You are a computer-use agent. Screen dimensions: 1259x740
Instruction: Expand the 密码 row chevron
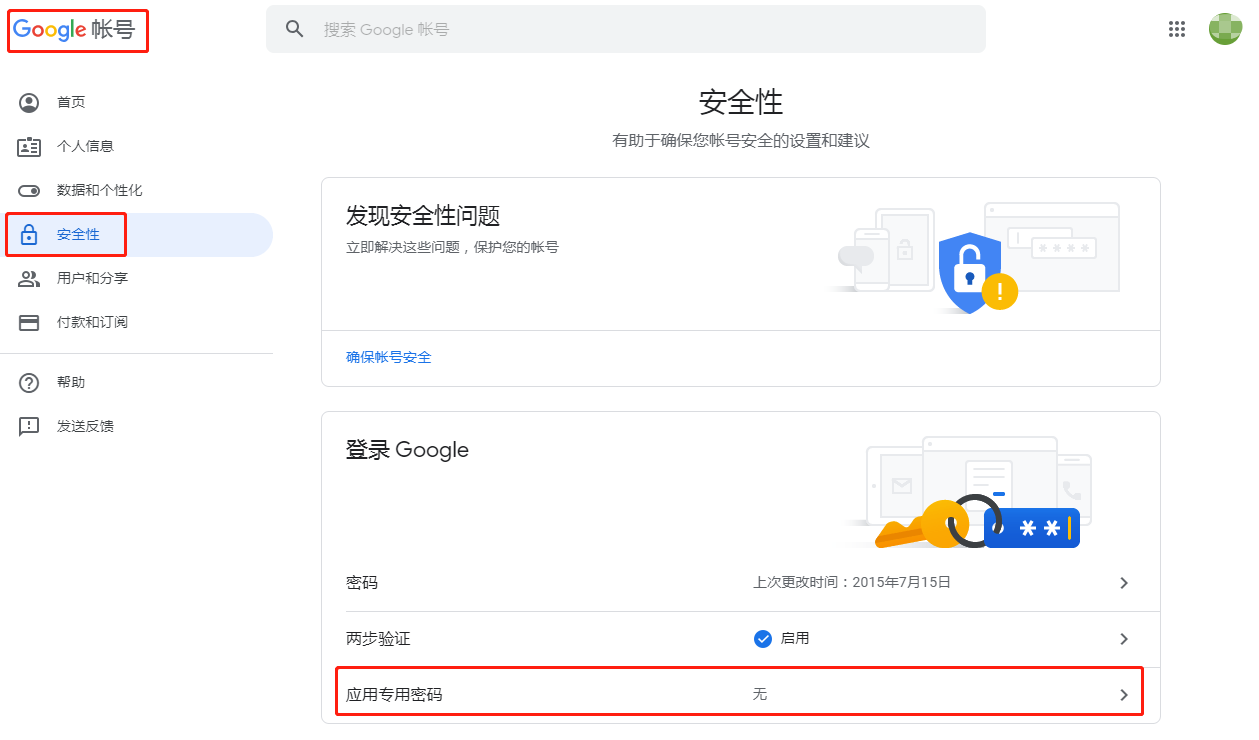(1124, 582)
